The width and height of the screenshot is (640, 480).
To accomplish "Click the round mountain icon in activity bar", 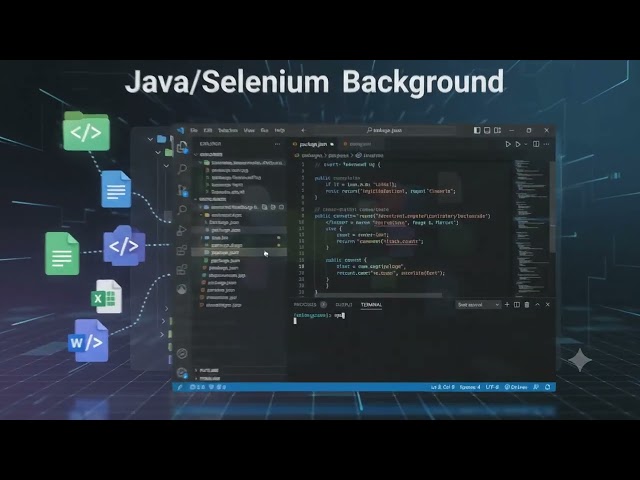I will pyautogui.click(x=182, y=289).
